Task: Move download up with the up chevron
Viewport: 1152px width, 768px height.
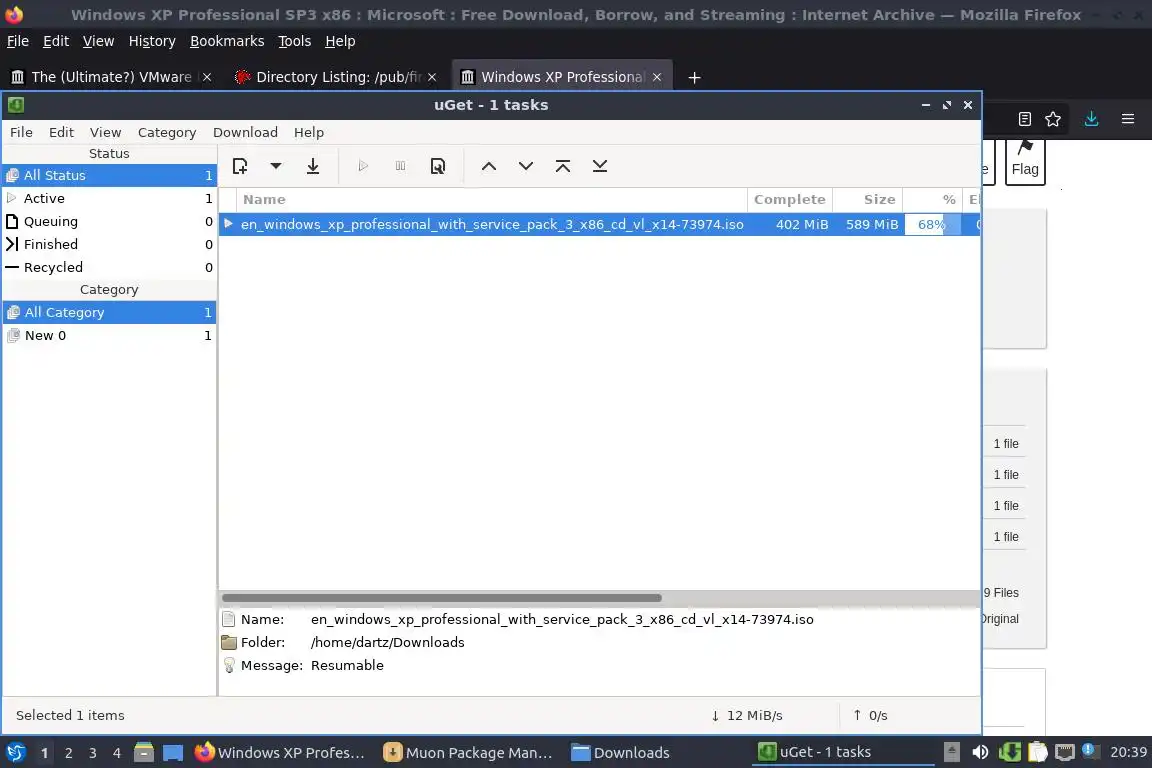Action: (489, 166)
